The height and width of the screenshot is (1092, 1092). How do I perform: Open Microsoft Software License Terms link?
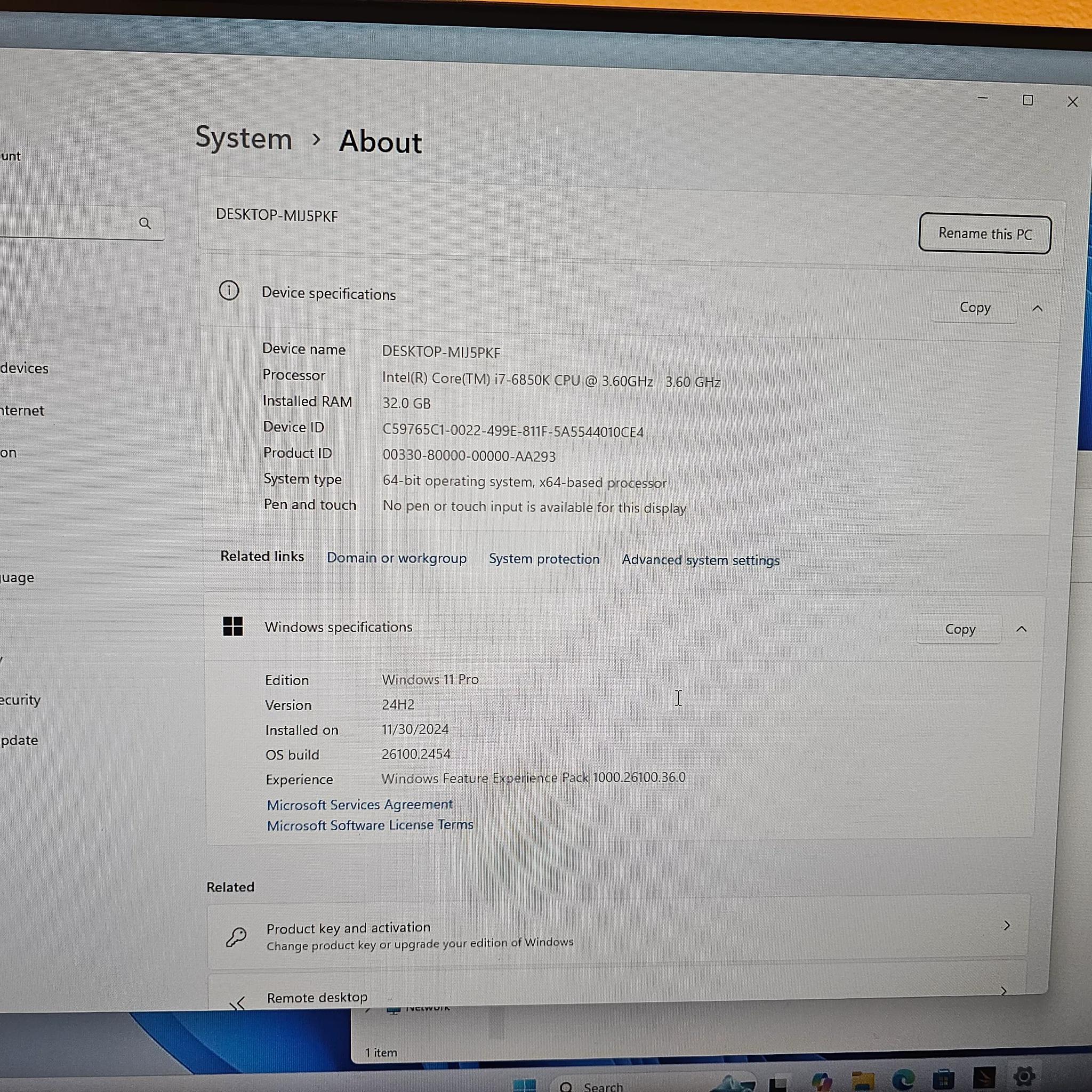click(x=370, y=825)
